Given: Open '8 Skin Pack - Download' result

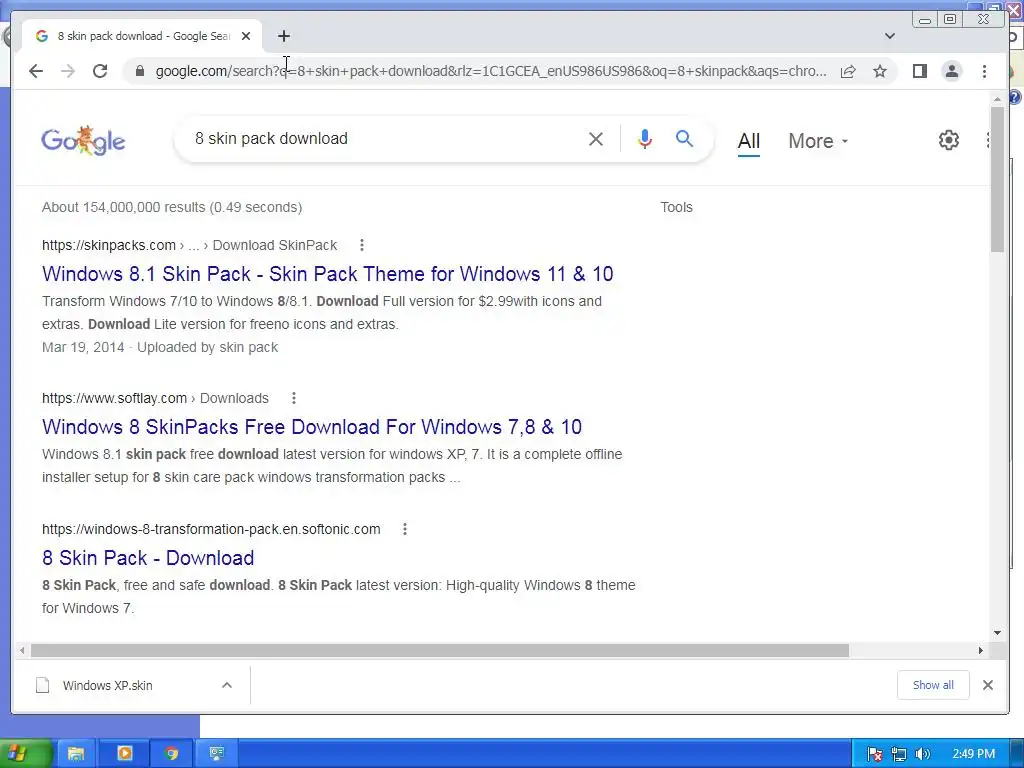Looking at the screenshot, I should pyautogui.click(x=148, y=558).
